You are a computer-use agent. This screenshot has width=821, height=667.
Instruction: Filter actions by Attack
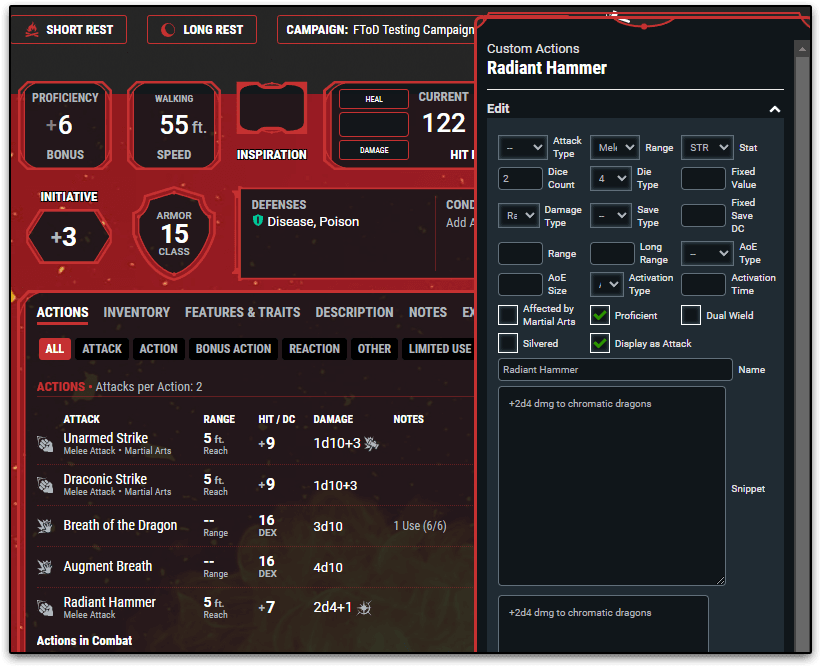102,349
